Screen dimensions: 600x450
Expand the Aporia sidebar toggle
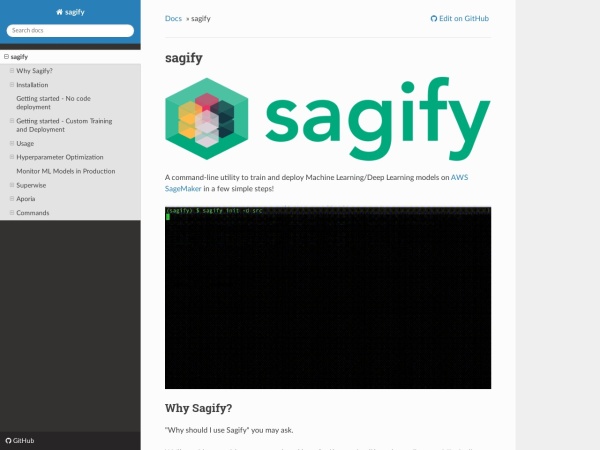point(12,199)
